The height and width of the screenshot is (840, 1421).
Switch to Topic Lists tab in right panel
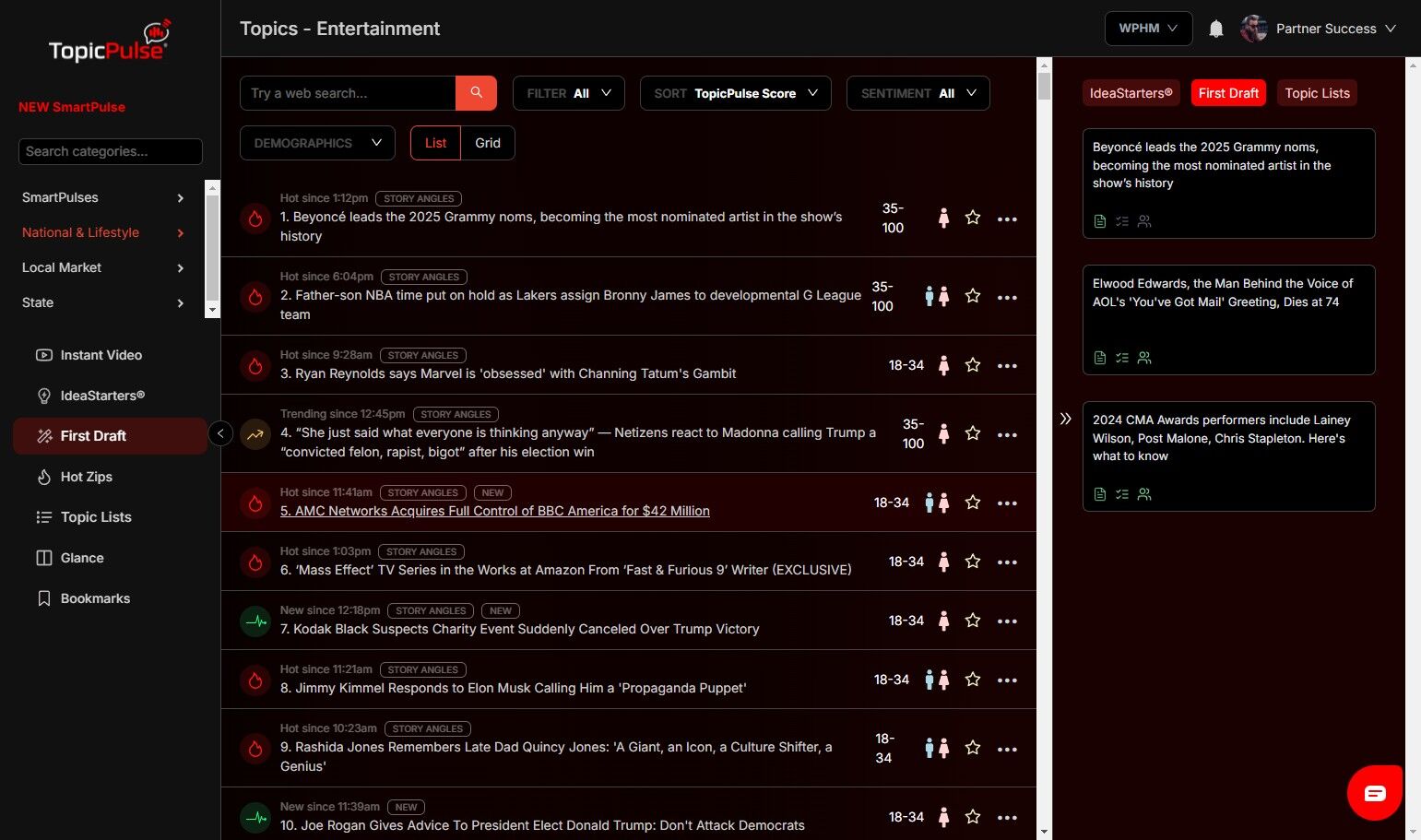point(1317,93)
